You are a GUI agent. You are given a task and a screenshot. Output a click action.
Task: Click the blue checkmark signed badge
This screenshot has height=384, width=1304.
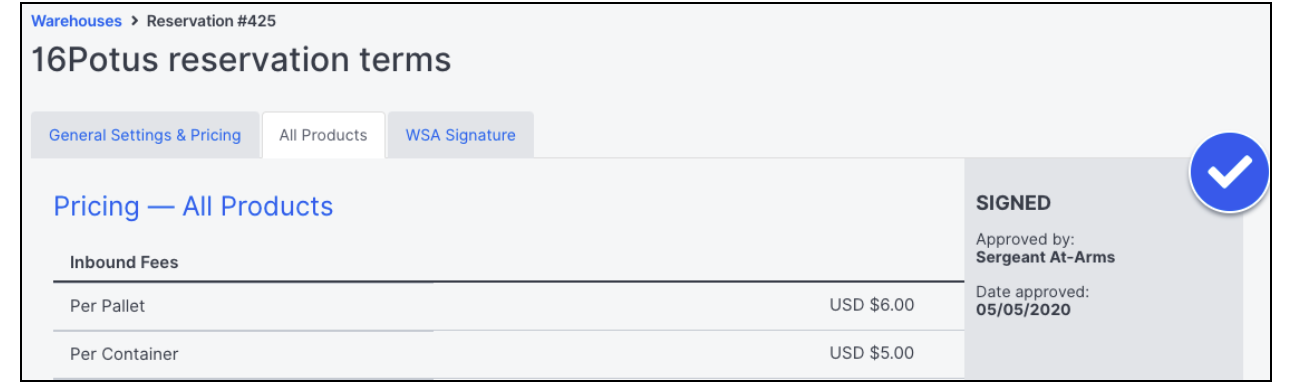coord(1229,173)
